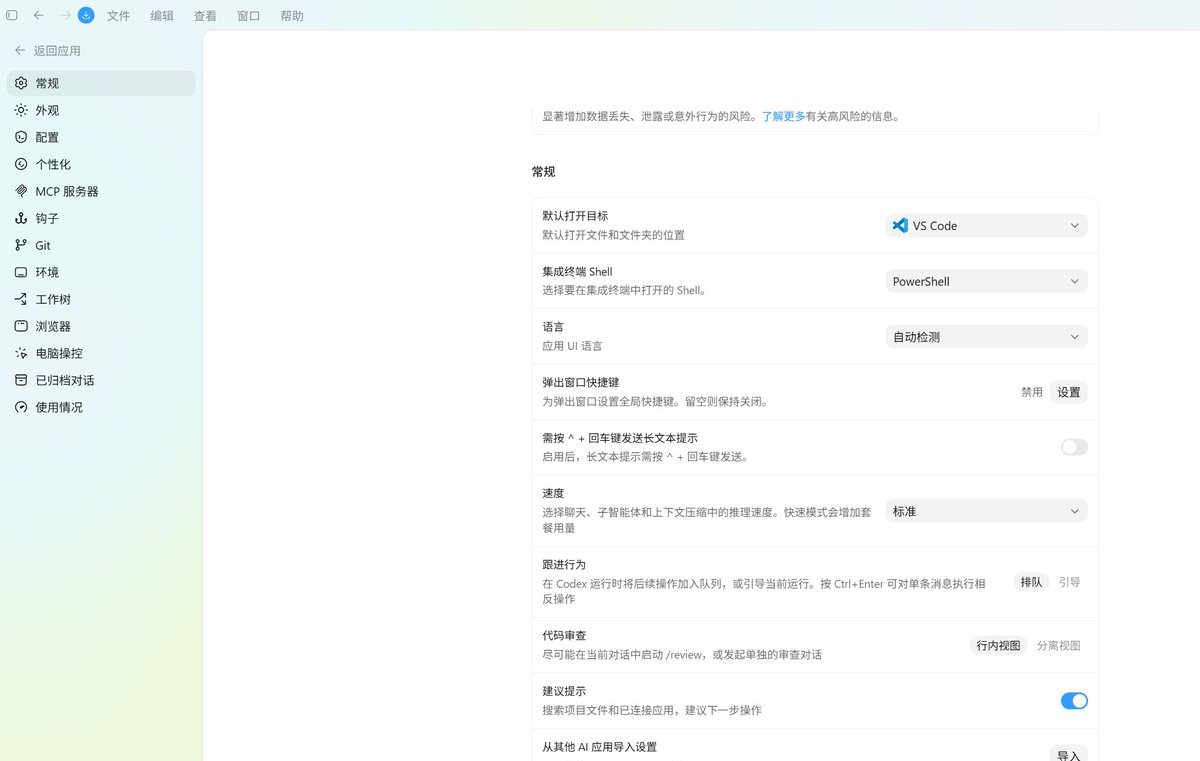Click the 已归档对话 archive icon

pyautogui.click(x=21, y=380)
